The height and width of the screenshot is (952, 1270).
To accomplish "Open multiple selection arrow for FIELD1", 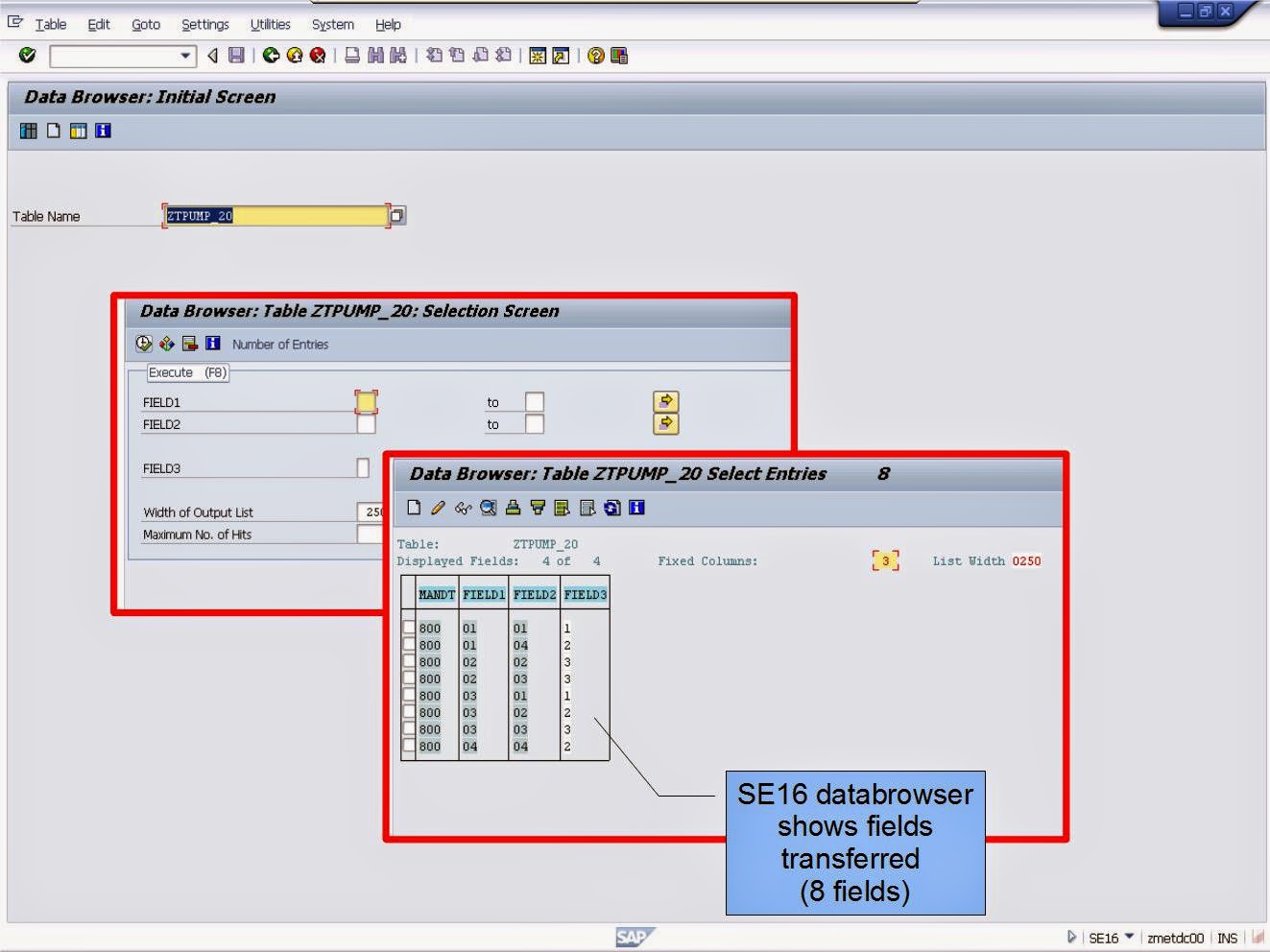I will pos(665,401).
